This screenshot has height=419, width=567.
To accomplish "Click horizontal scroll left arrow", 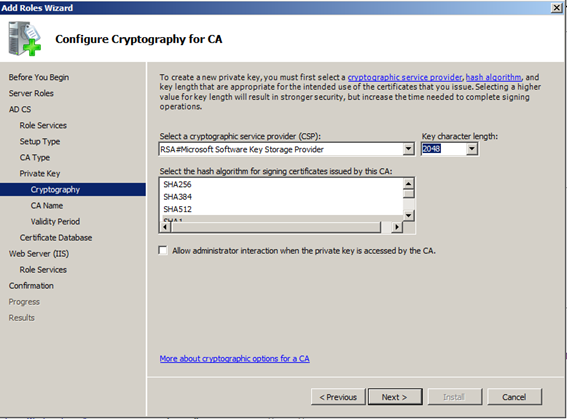I will point(166,227).
